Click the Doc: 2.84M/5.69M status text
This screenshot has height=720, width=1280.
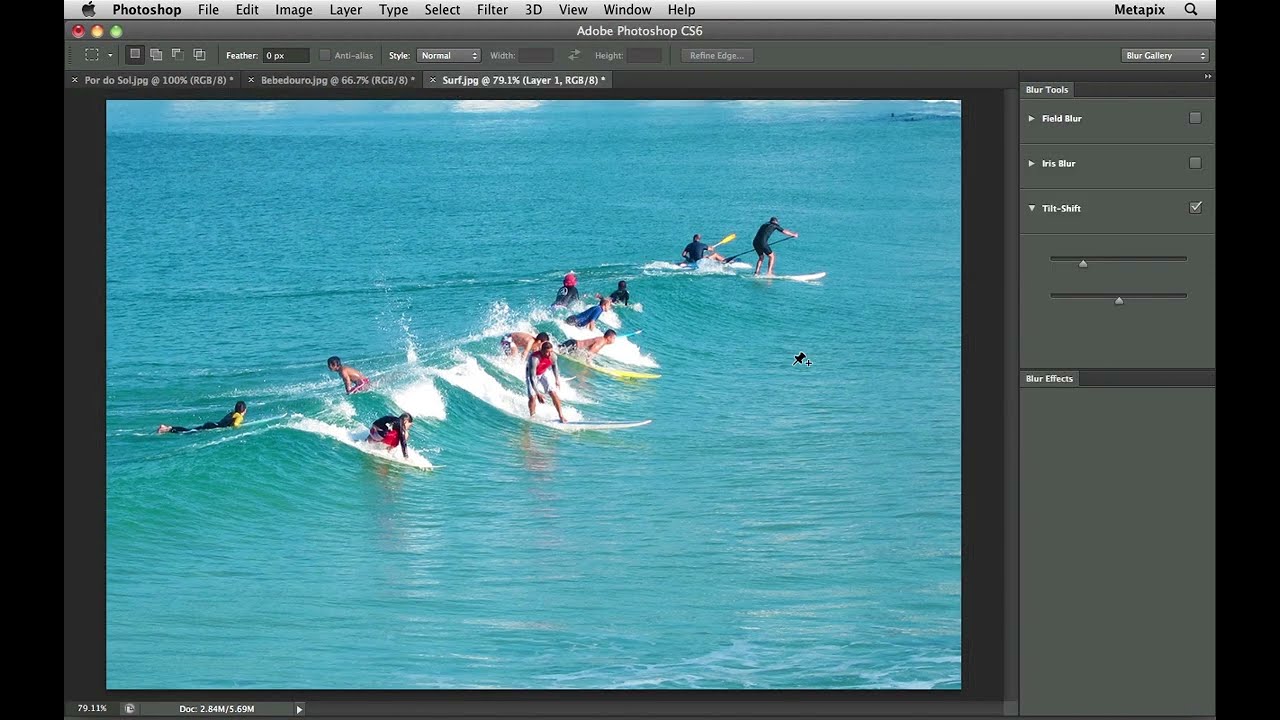point(217,709)
